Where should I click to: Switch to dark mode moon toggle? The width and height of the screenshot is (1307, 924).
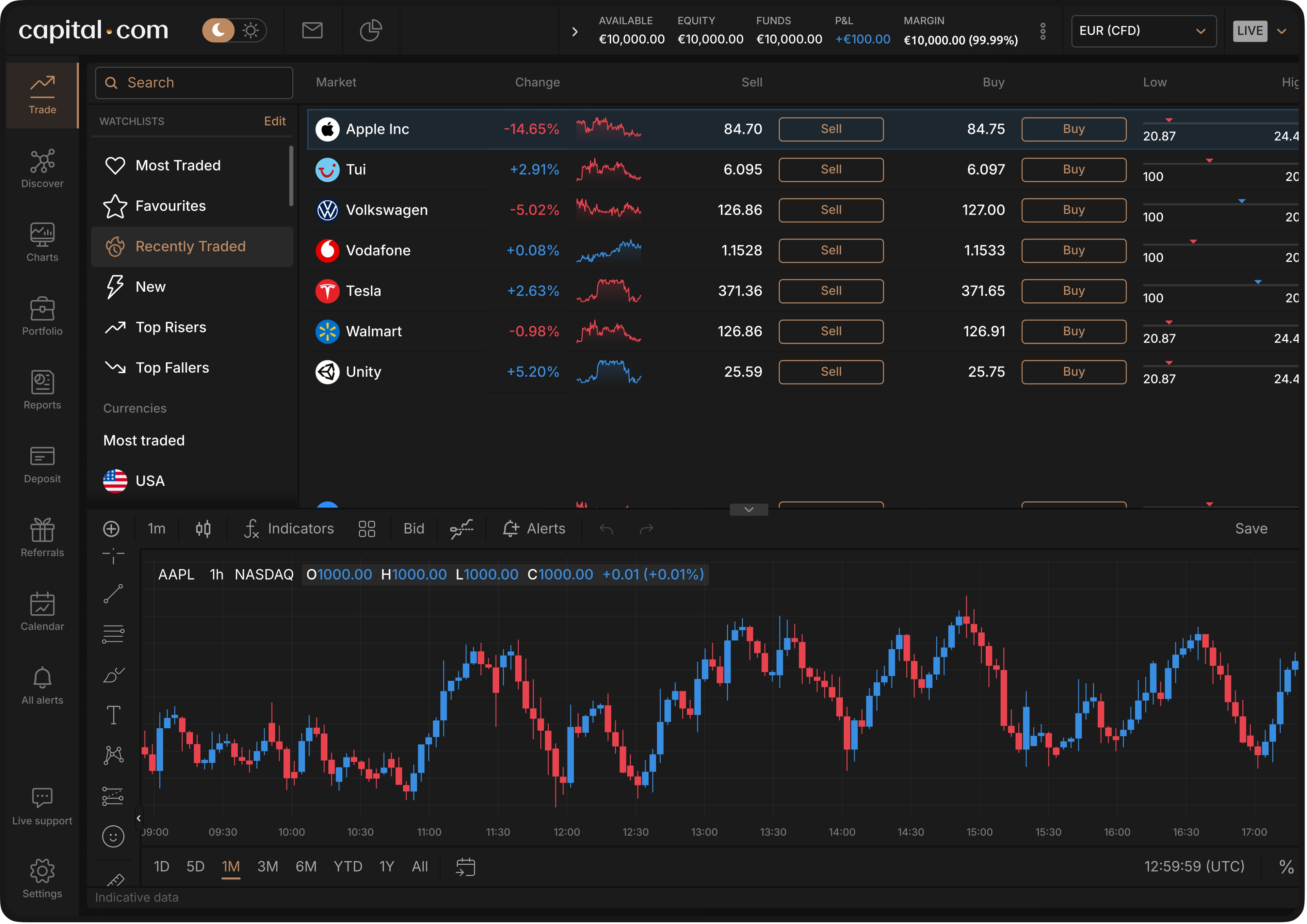click(x=219, y=30)
